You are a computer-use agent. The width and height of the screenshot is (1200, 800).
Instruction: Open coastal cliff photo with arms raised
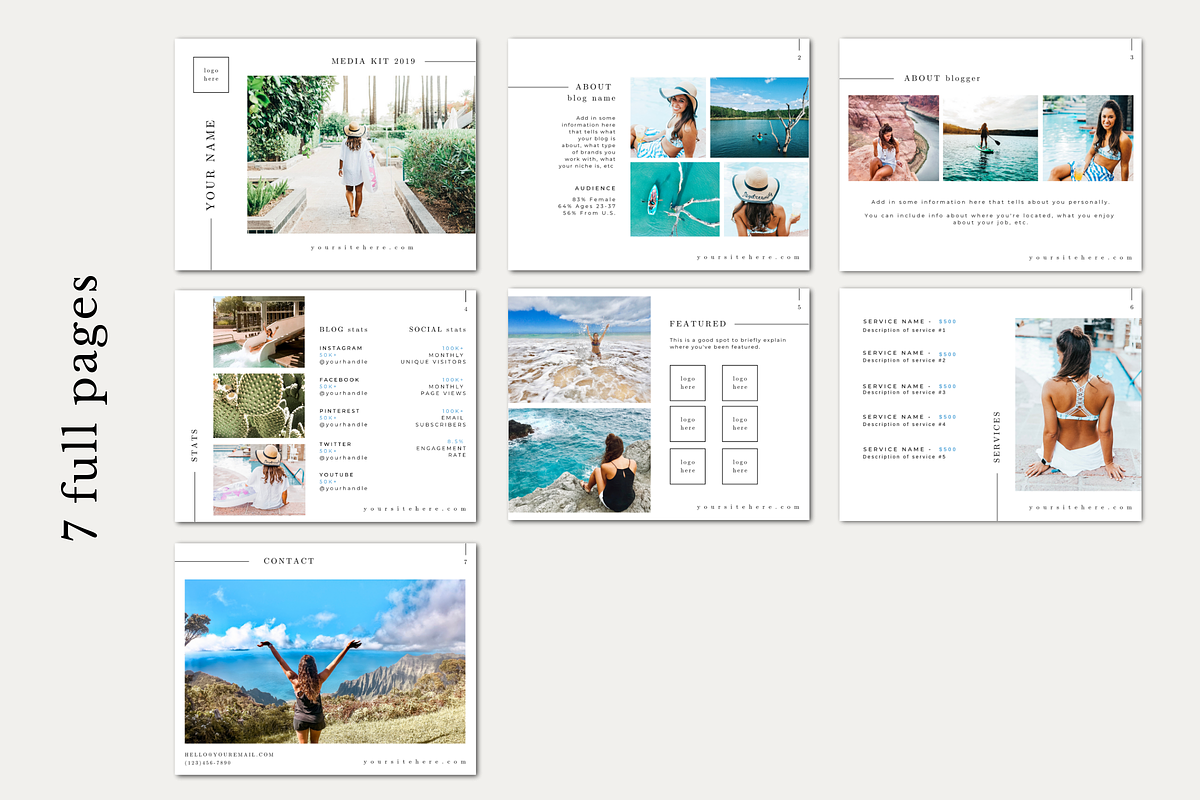pyautogui.click(x=325, y=661)
